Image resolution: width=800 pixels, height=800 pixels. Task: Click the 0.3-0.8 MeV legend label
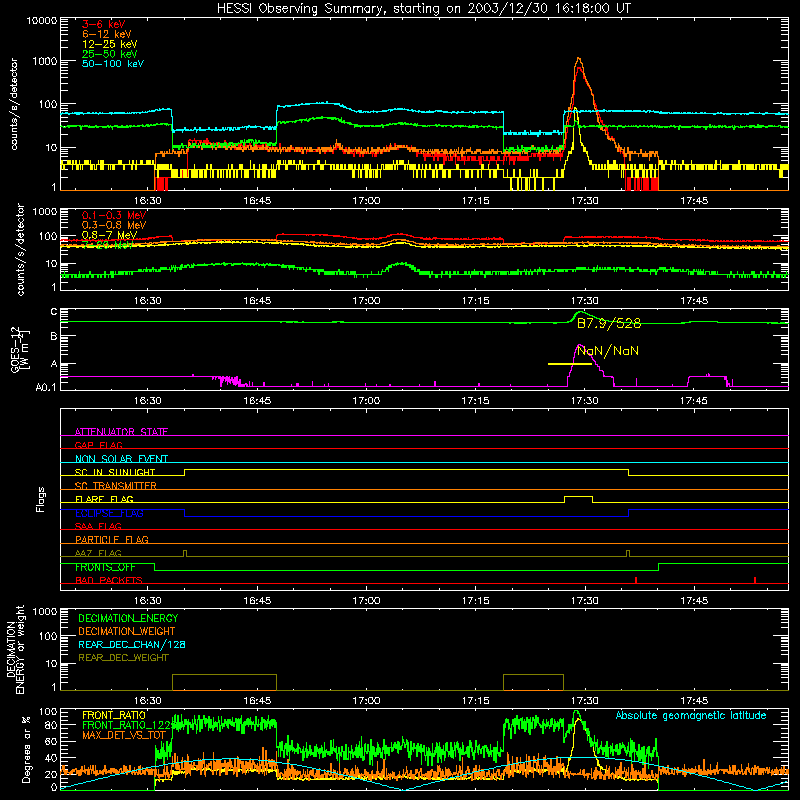click(114, 225)
